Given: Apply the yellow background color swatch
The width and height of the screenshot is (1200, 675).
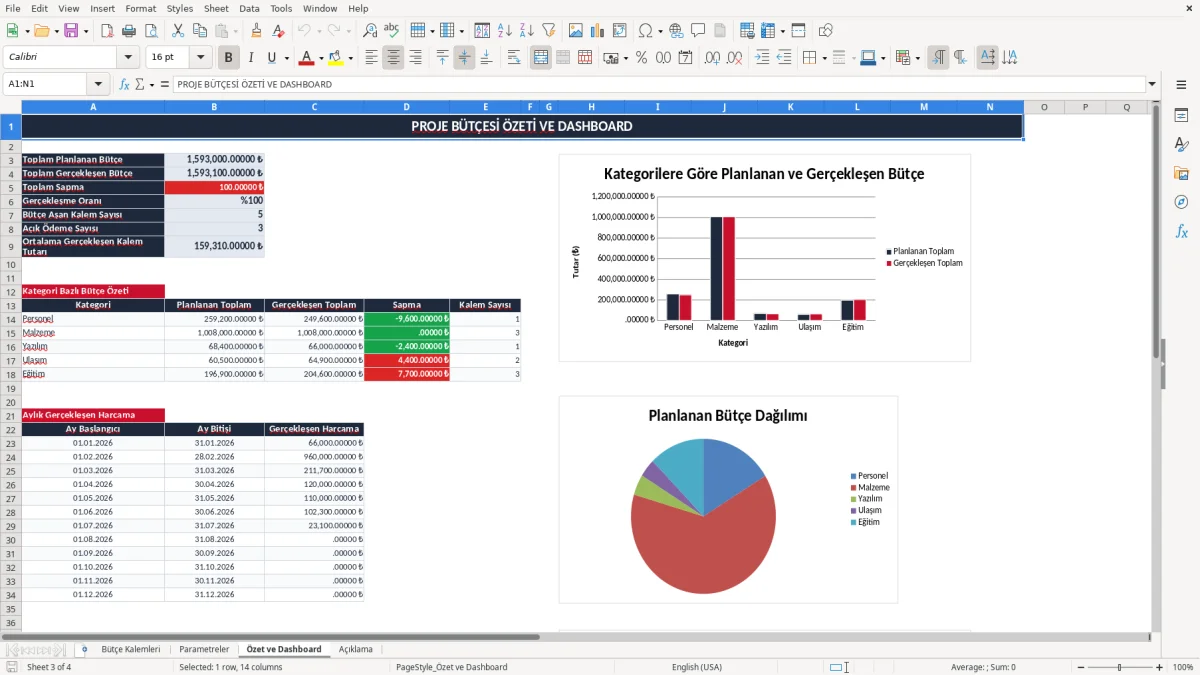Looking at the screenshot, I should [x=336, y=58].
